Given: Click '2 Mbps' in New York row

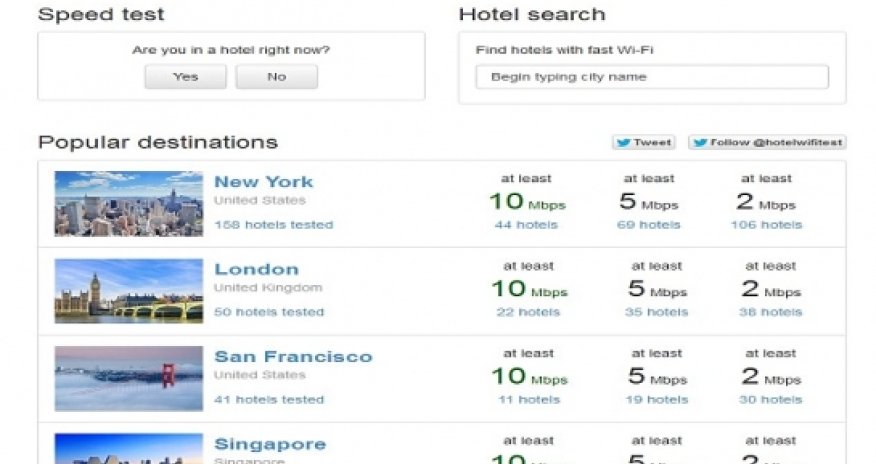Looking at the screenshot, I should (766, 202).
